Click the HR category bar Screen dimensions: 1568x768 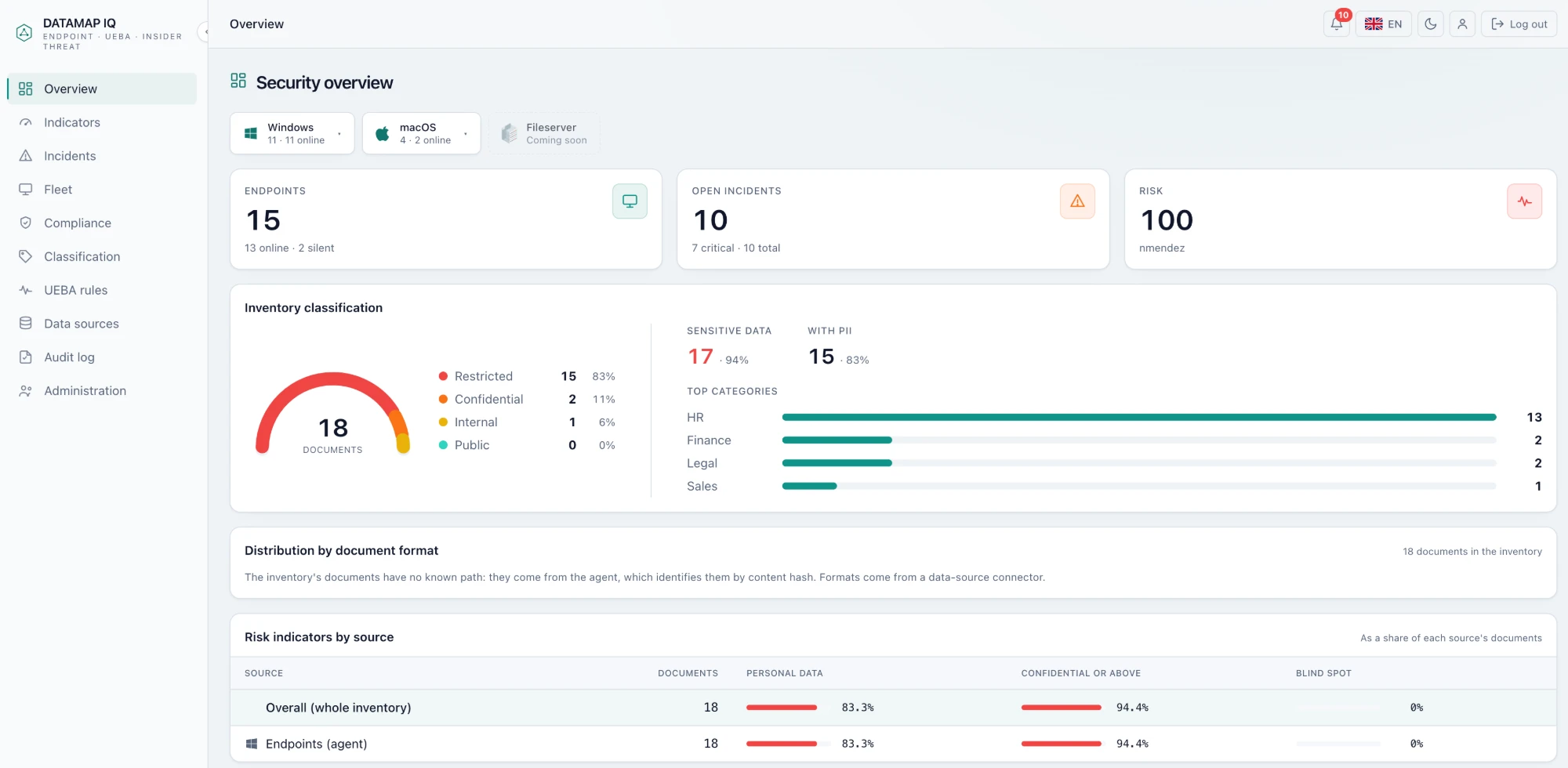[x=1139, y=418]
